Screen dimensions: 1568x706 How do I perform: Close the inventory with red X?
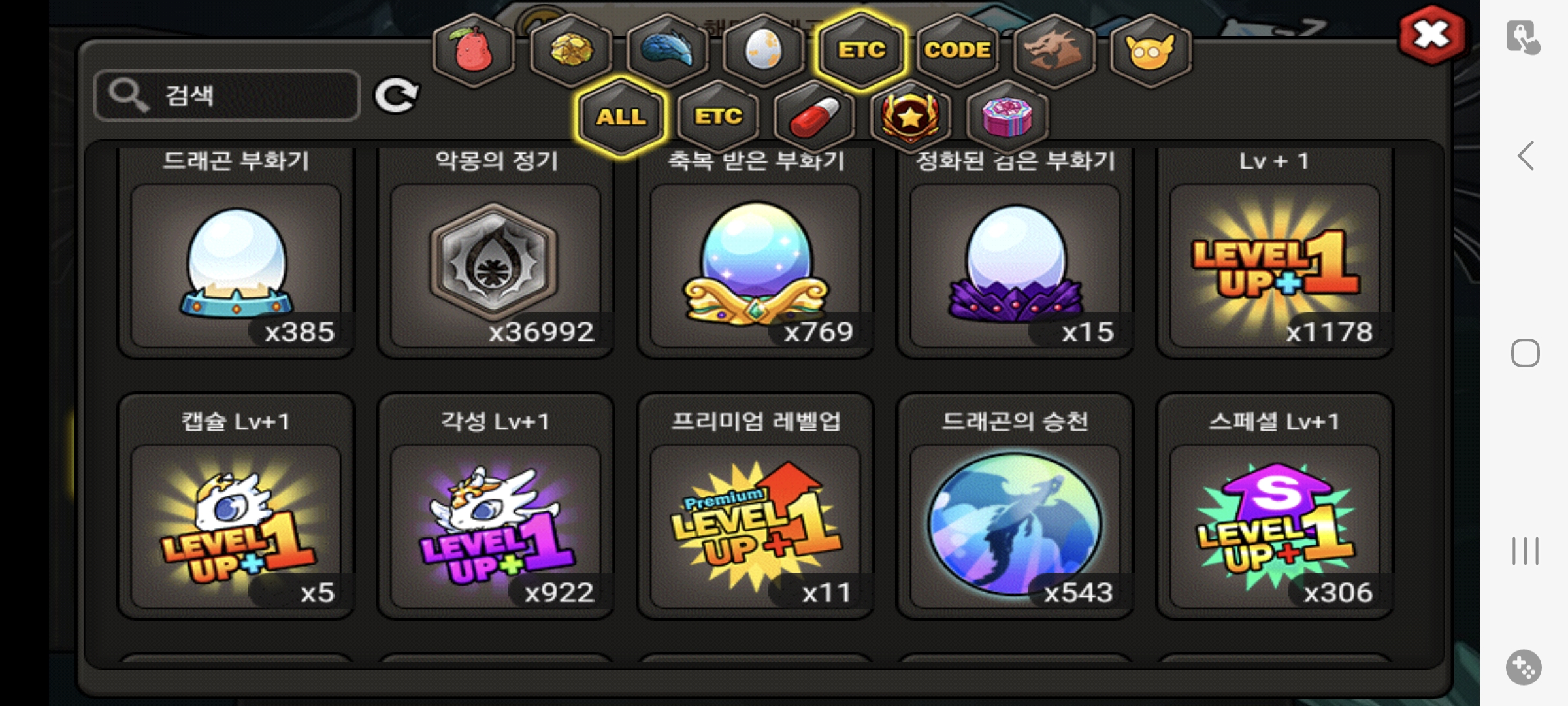pos(1431,35)
